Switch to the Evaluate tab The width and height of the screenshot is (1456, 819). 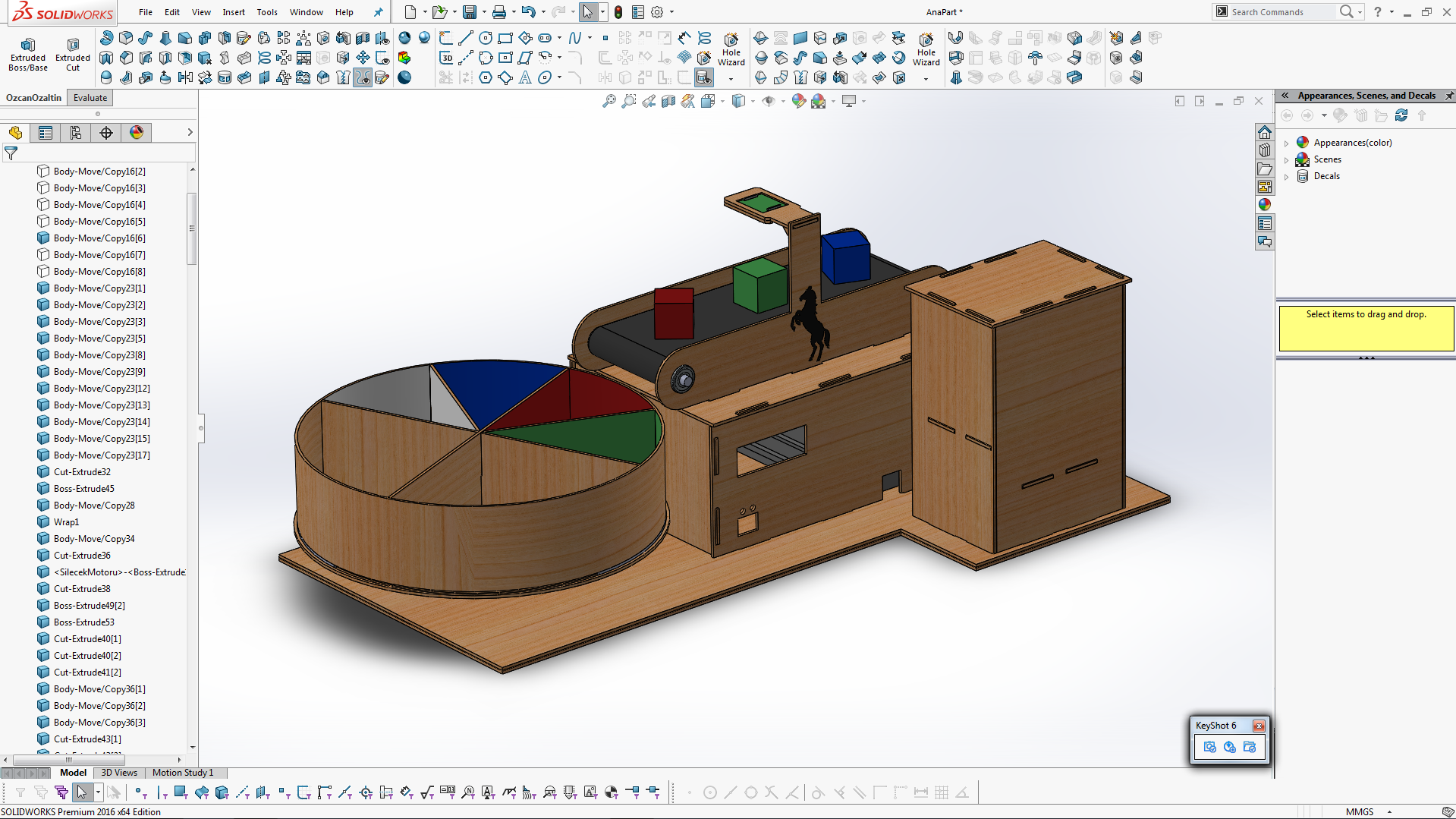90,98
